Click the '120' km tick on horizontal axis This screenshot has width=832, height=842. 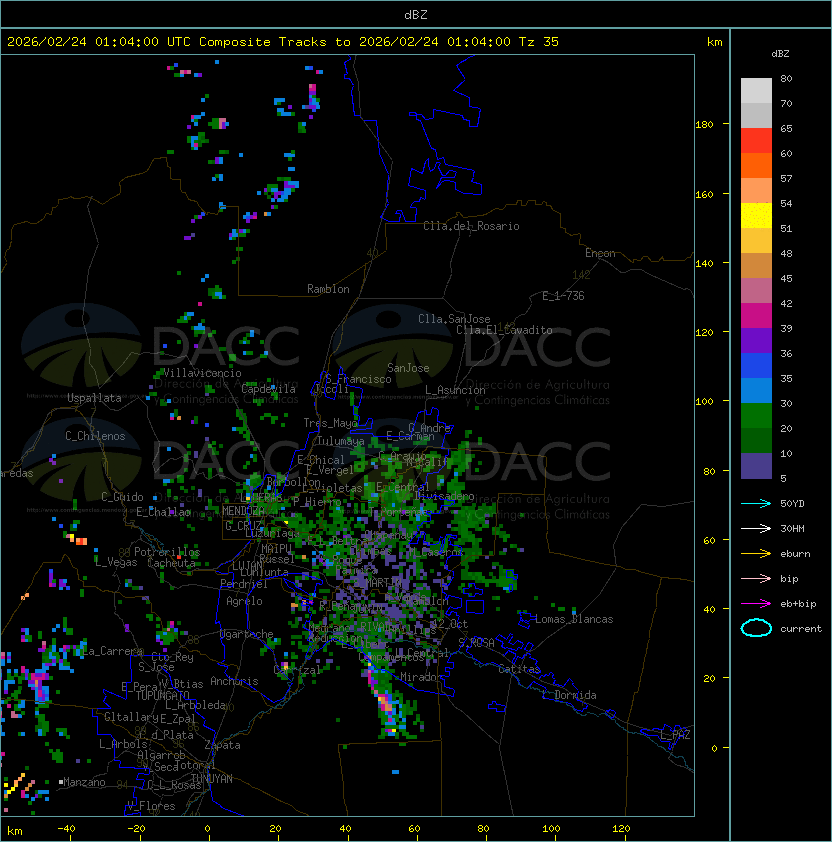[x=621, y=829]
